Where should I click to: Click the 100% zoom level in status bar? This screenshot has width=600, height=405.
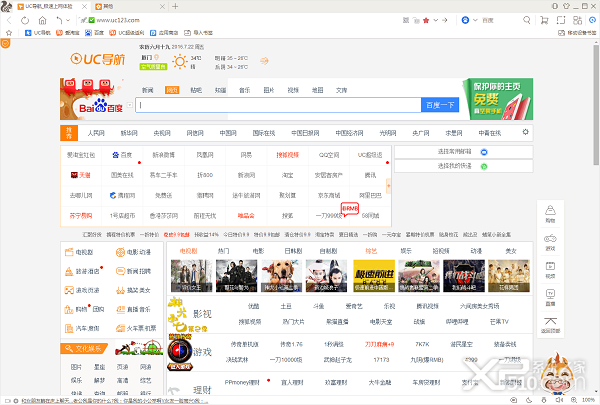(x=588, y=400)
